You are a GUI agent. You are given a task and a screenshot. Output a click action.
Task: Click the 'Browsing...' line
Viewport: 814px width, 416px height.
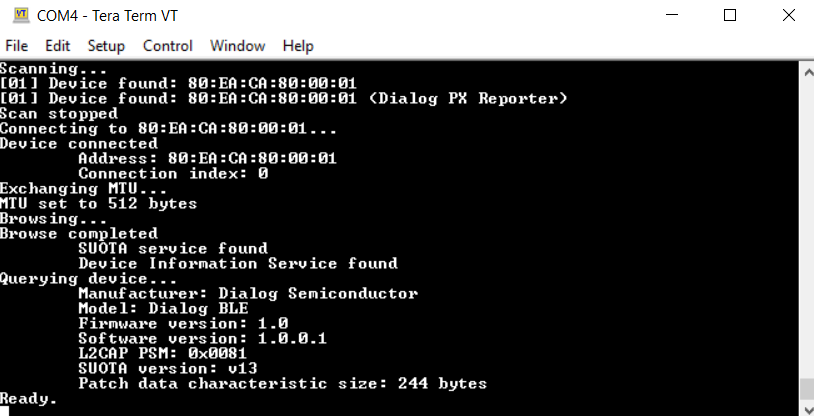click(x=53, y=219)
